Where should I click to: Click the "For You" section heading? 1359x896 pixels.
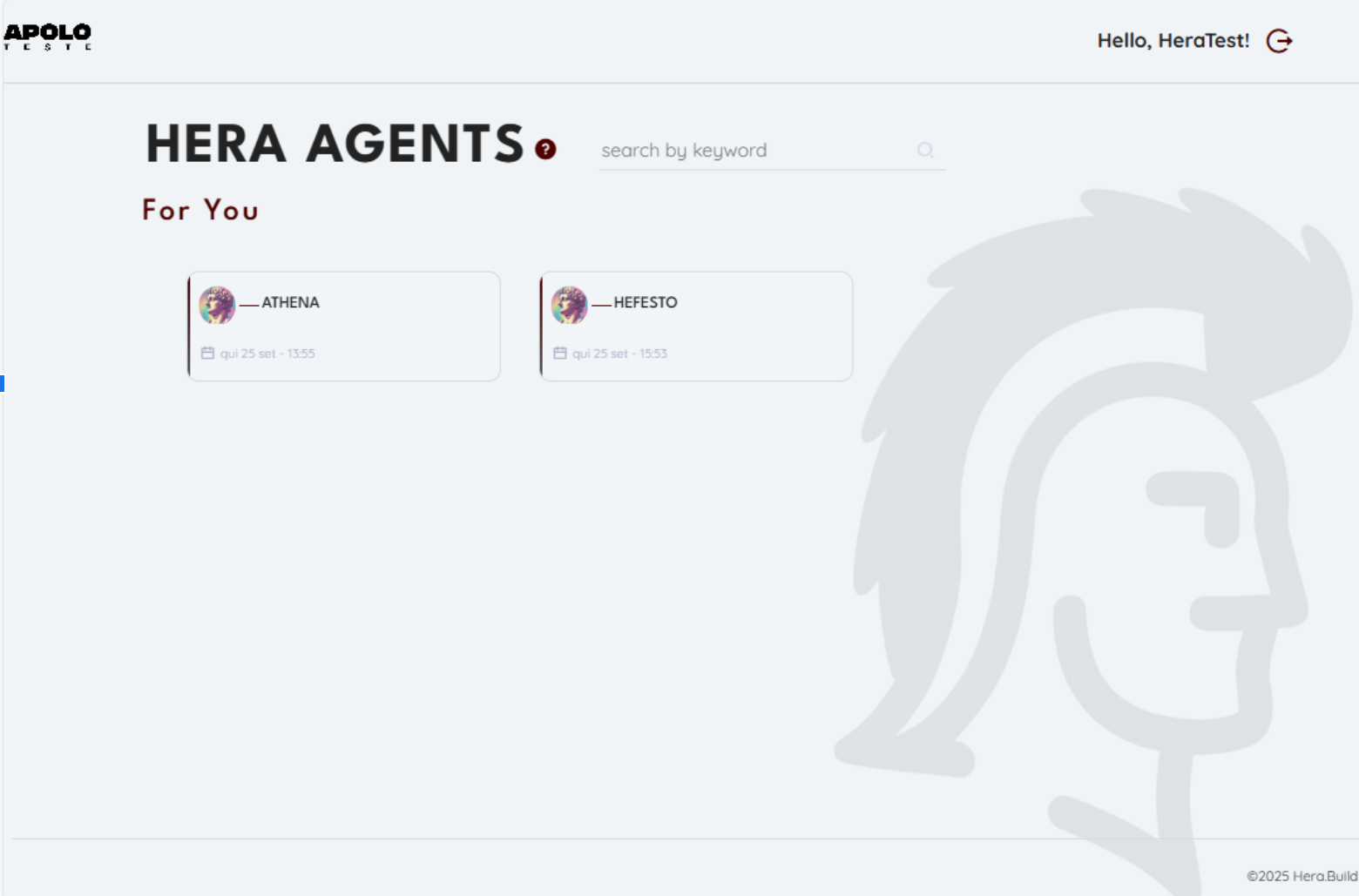(200, 210)
